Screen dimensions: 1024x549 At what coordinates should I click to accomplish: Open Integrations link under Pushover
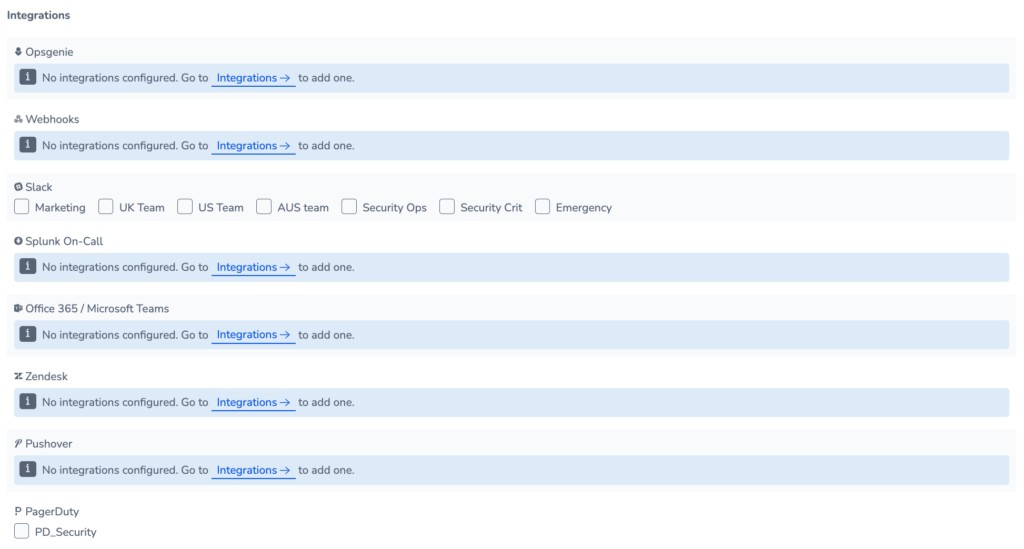coord(253,470)
